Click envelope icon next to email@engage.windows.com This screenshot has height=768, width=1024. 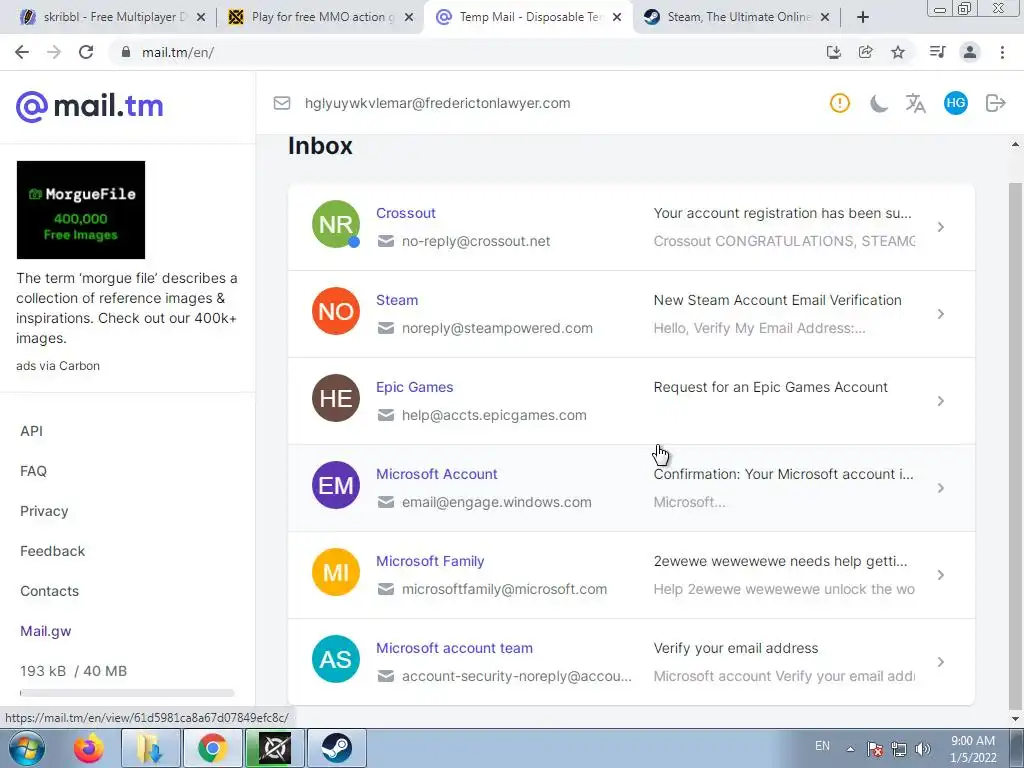point(386,502)
